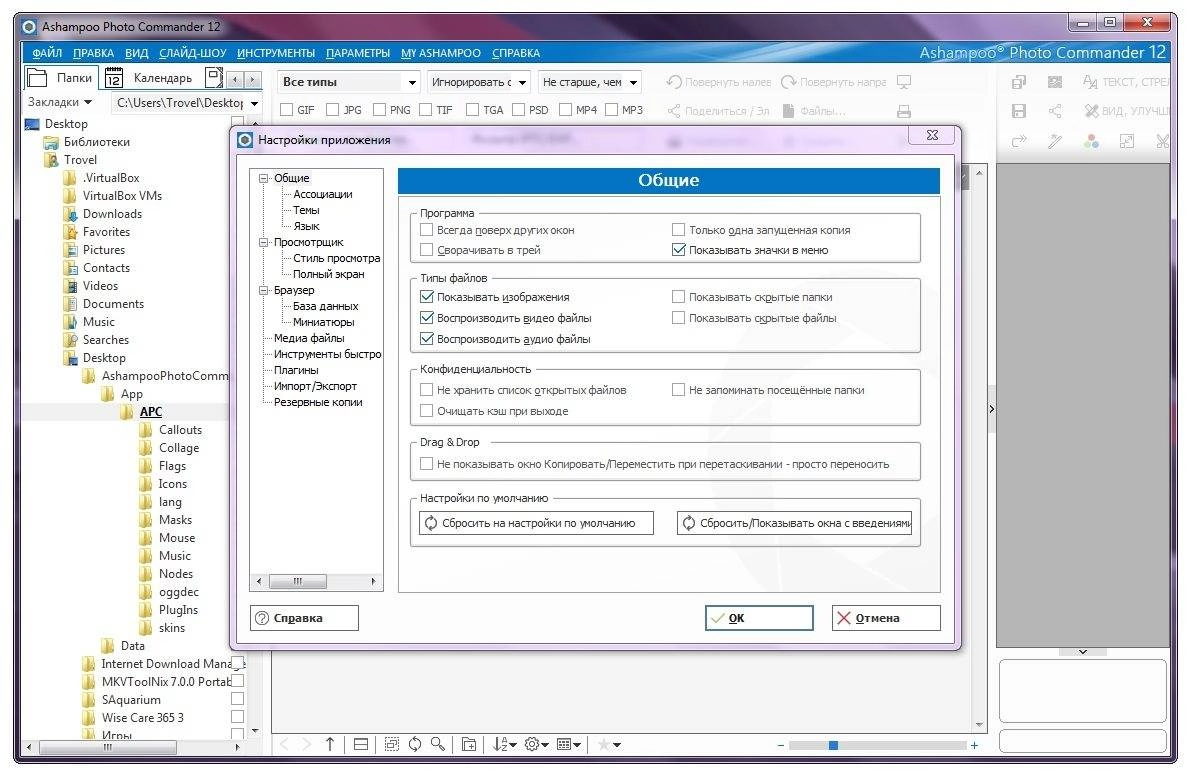Screen dimensions: 1195x783
Task: Open the thumbnail view mode dropdown icon
Action: 569,744
